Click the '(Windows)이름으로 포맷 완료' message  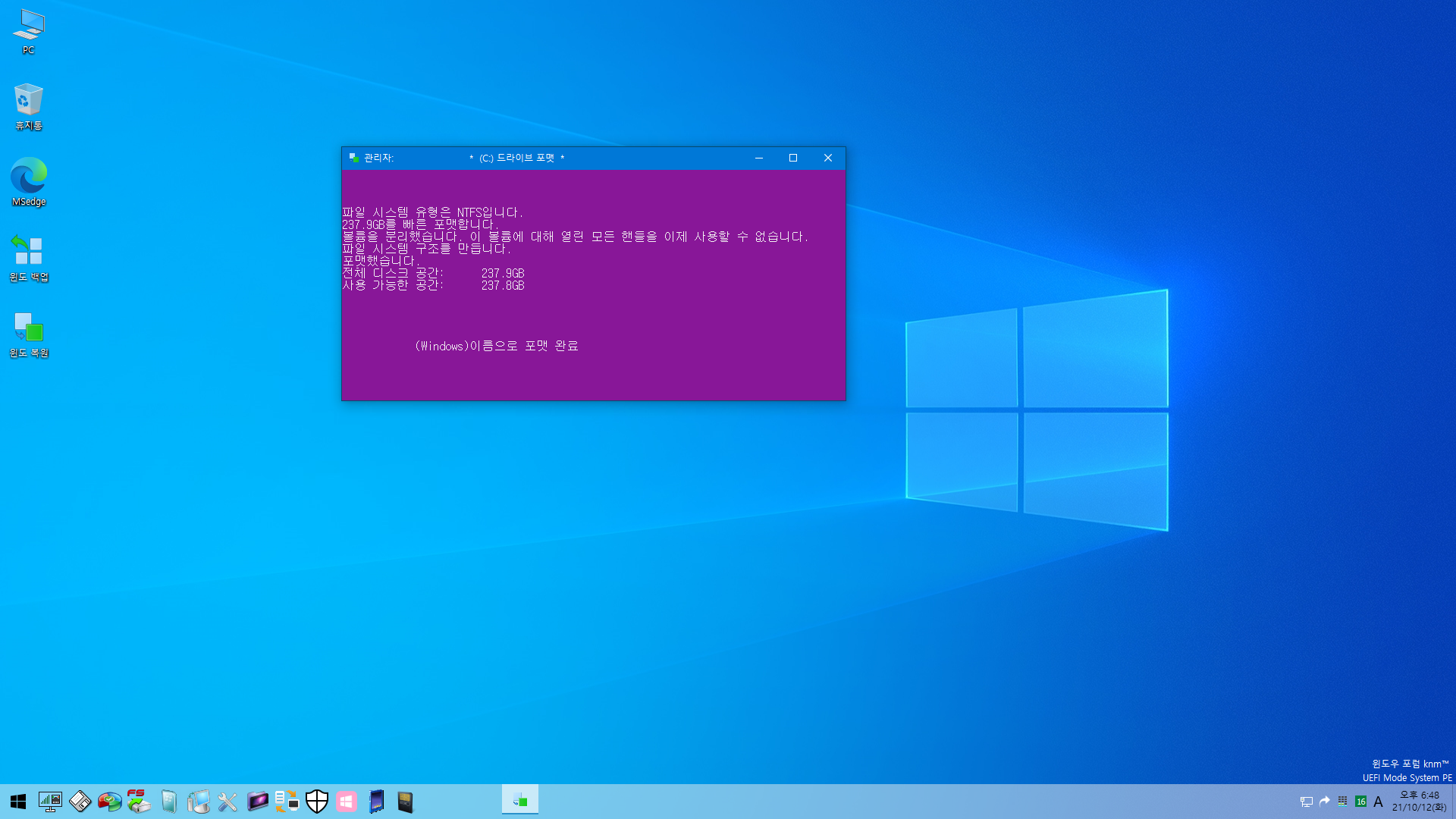click(x=497, y=346)
